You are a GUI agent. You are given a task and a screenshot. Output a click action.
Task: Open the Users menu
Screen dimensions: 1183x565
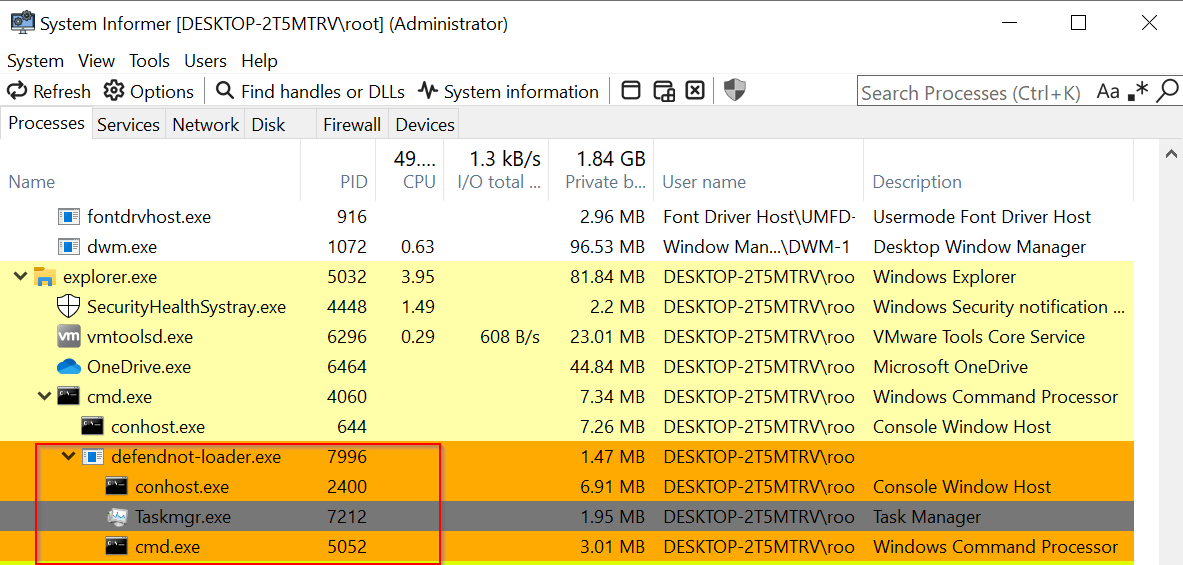[205, 61]
